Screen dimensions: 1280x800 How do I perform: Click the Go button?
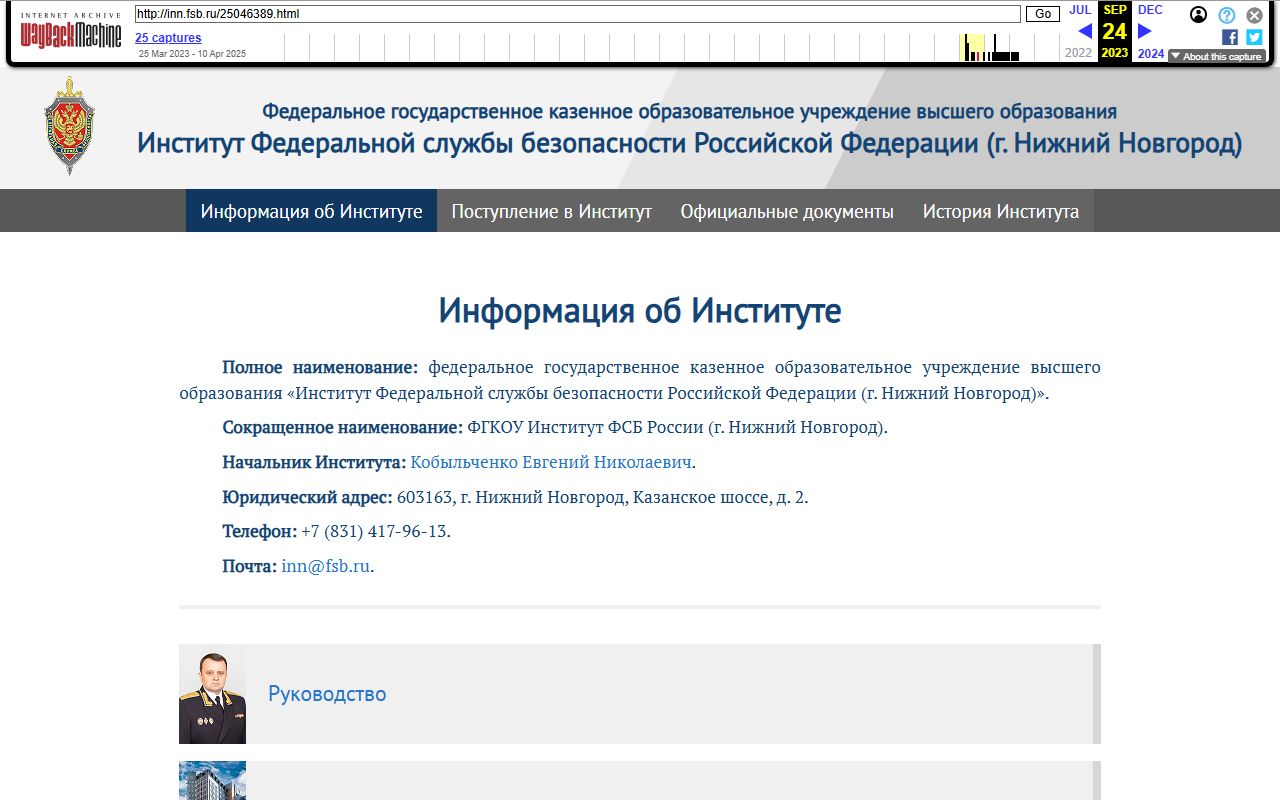1043,14
